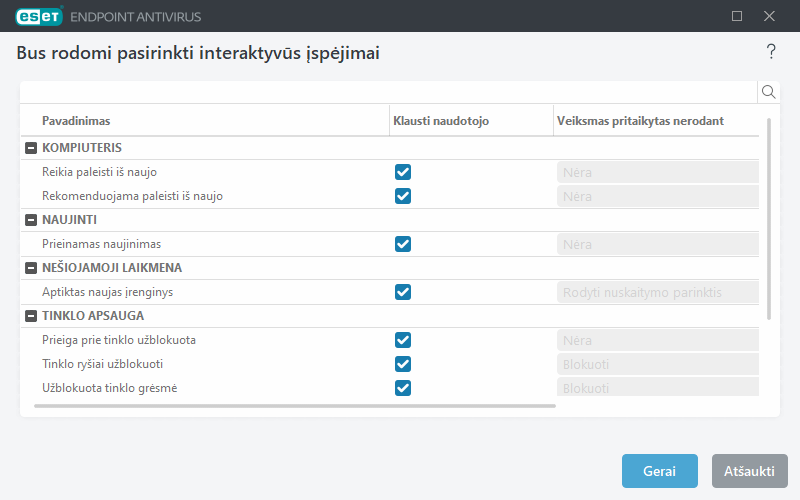Uncheck 'Aptiktas naujas įrenginys' checkbox
Image resolution: width=800 pixels, height=500 pixels.
point(403,292)
